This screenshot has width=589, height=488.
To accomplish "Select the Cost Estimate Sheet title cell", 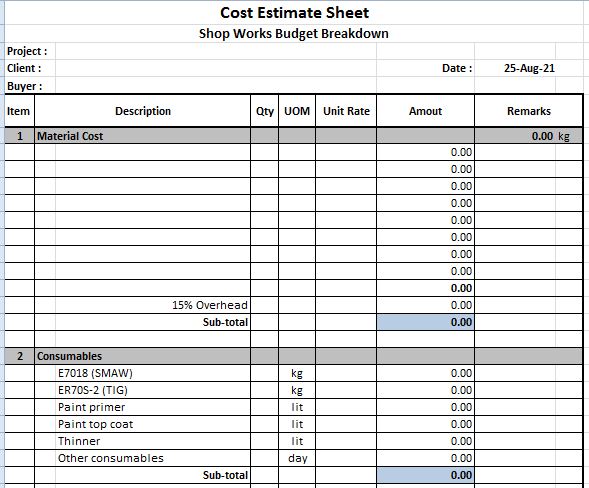I will tap(294, 13).
